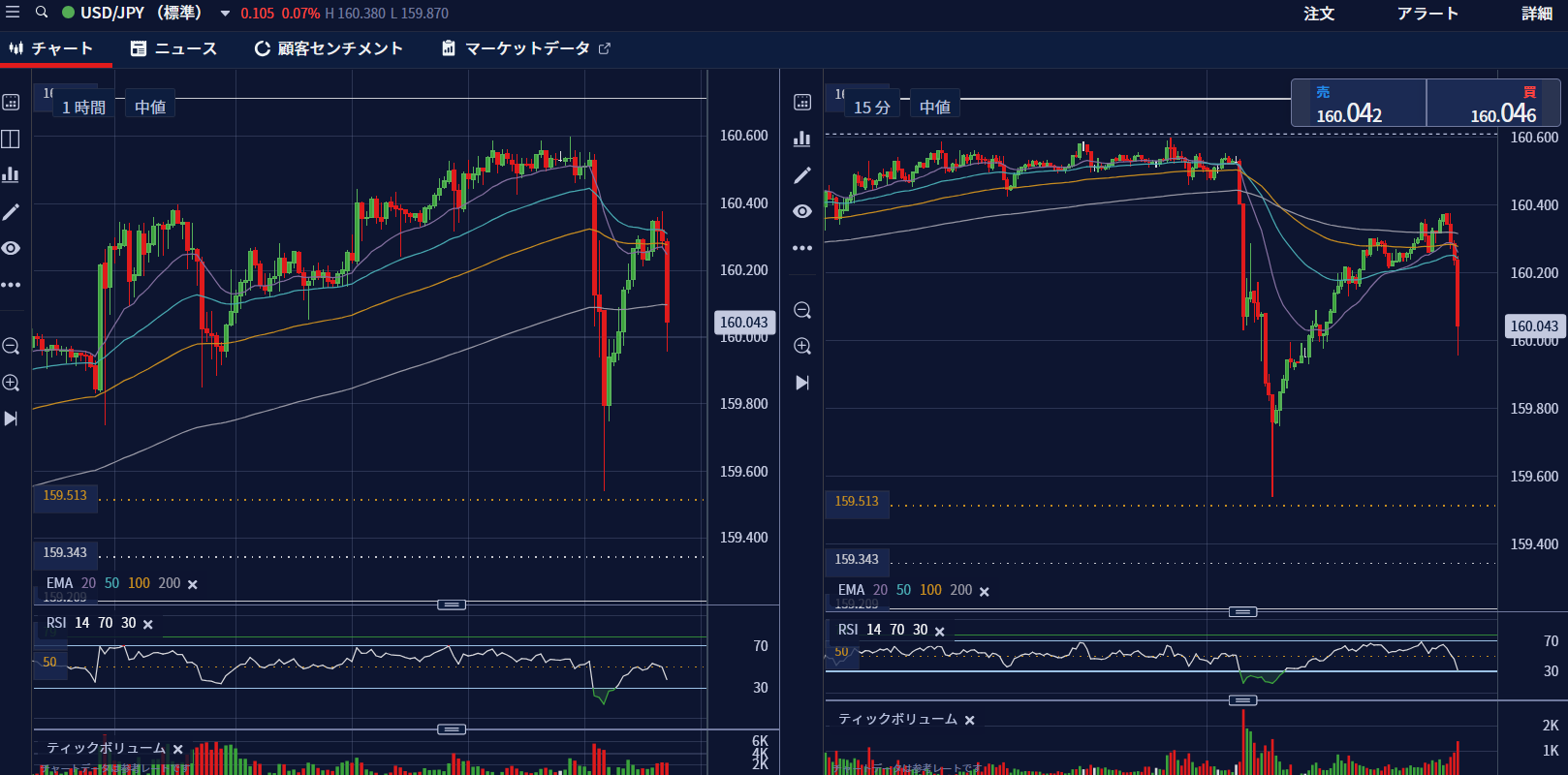The width and height of the screenshot is (1568, 775).
Task: Select the right chart pencil drawing tool
Action: (x=802, y=175)
